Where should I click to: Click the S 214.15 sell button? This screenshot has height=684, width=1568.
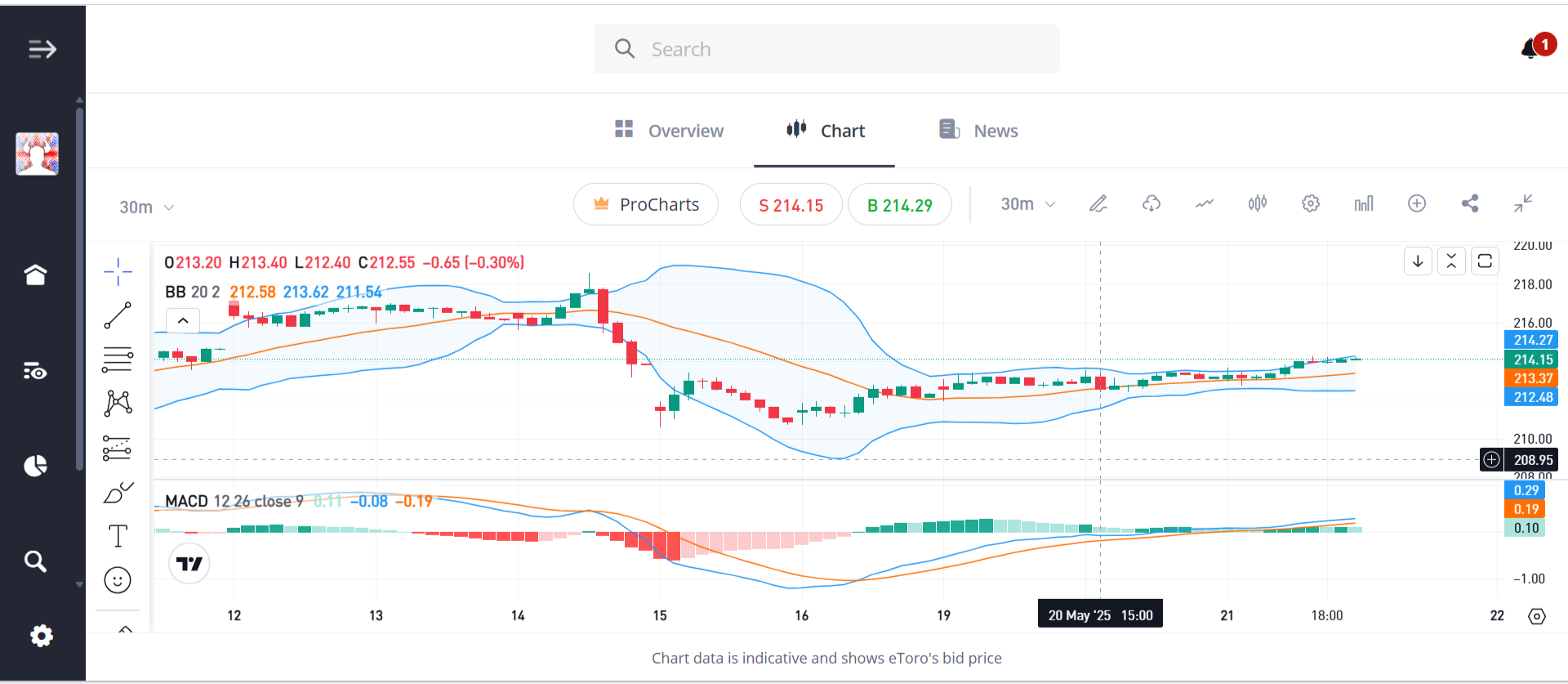791,205
